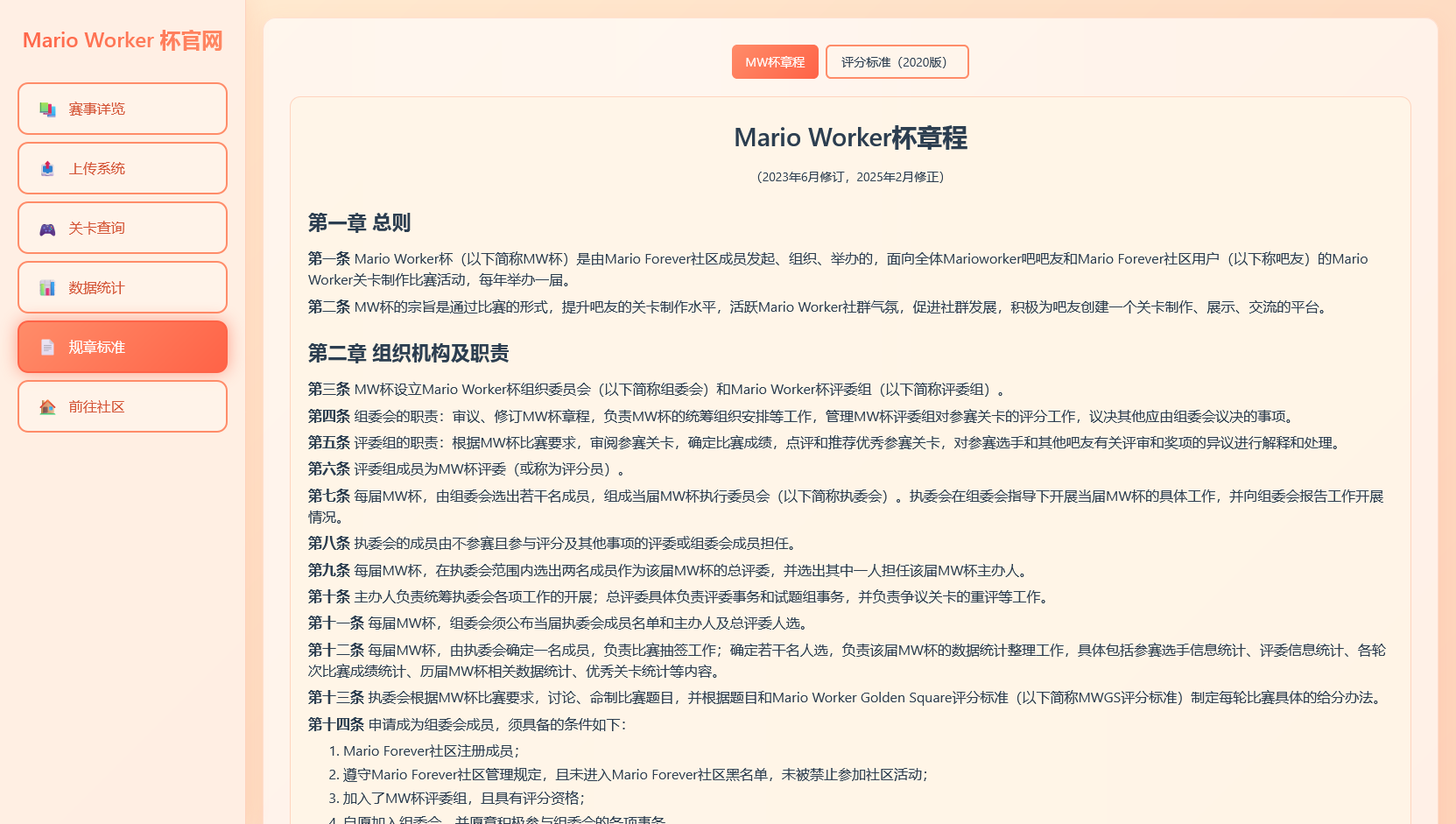The width and height of the screenshot is (1456, 824).
Task: Click the 第一条 article label
Action: 329,258
